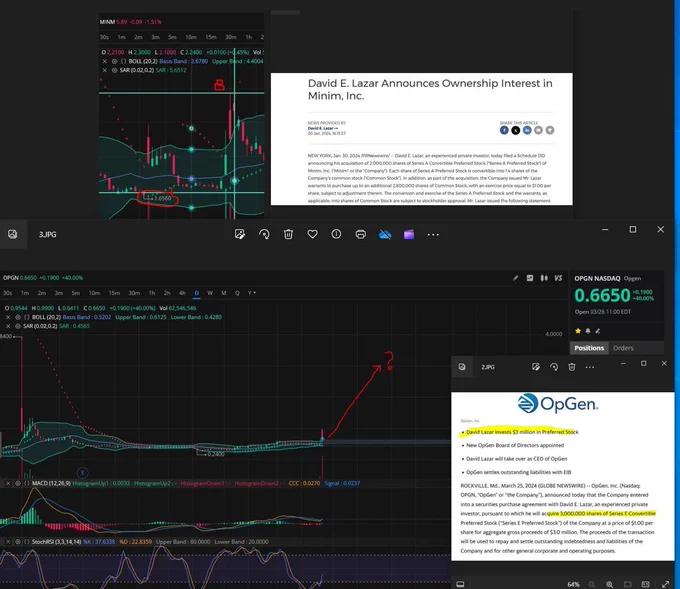
Task: Open MACD indicator settings braces icon
Action: (x=27, y=483)
